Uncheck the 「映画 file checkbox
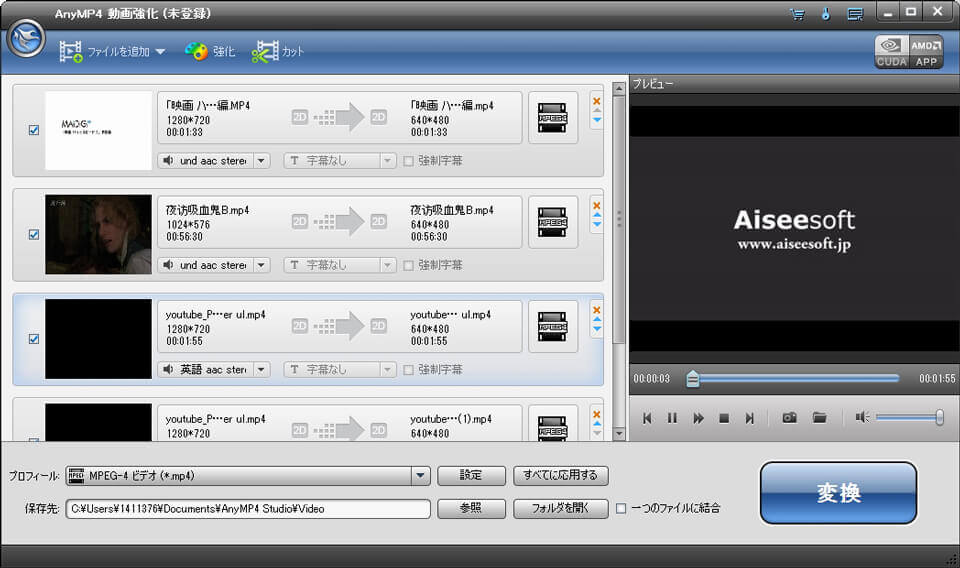Image resolution: width=960 pixels, height=568 pixels. (x=34, y=130)
